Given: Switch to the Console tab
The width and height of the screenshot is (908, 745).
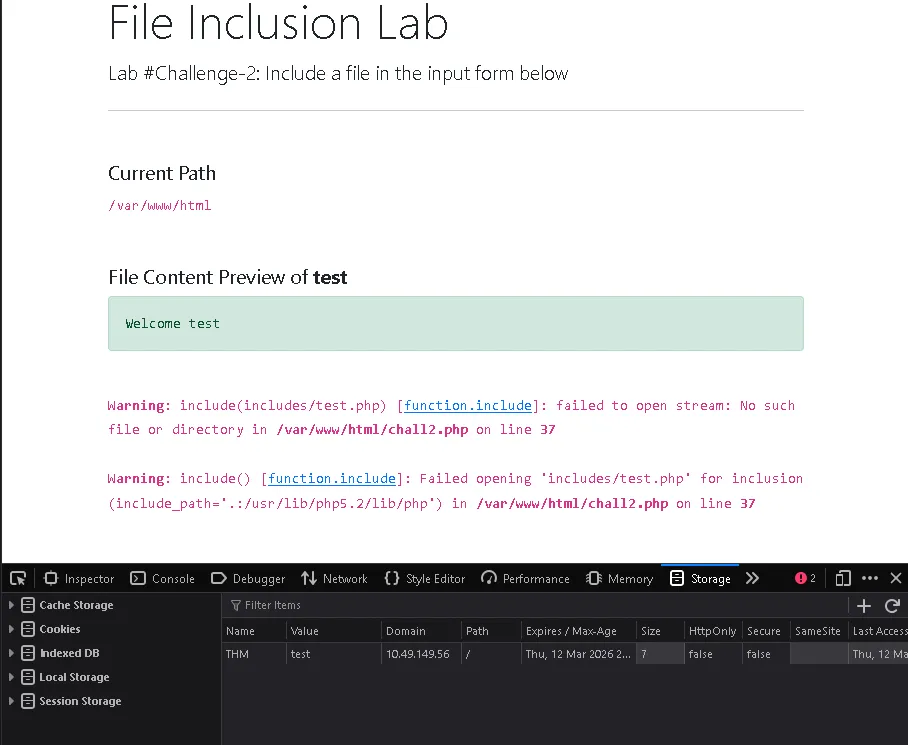Looking at the screenshot, I should 164,578.
